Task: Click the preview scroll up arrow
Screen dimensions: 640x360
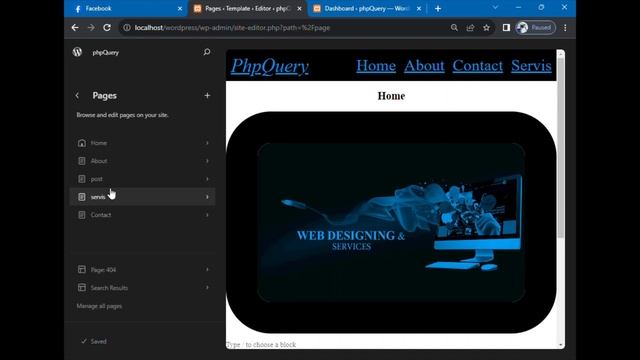Action: click(561, 53)
